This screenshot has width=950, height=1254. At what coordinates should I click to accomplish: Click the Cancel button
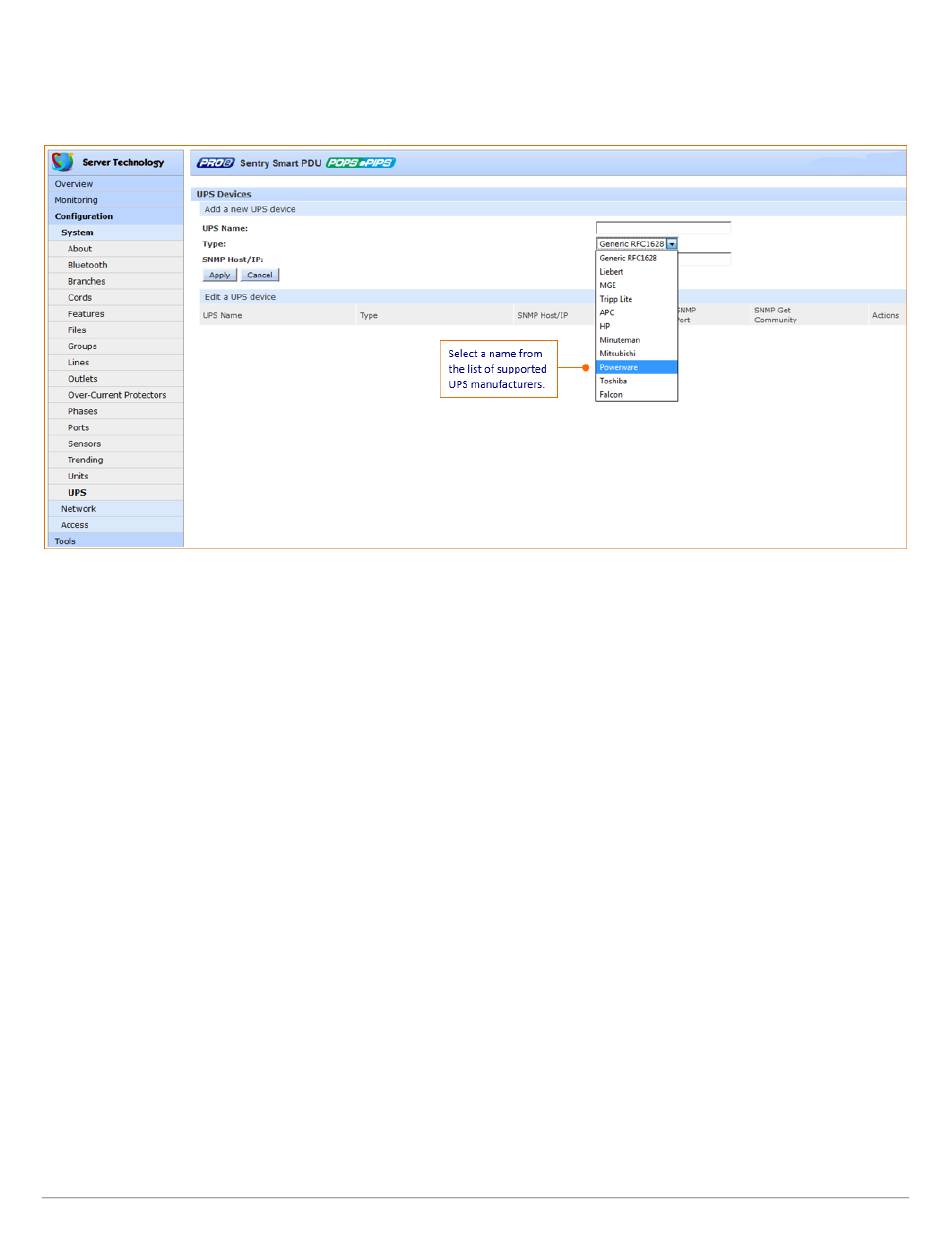point(260,275)
